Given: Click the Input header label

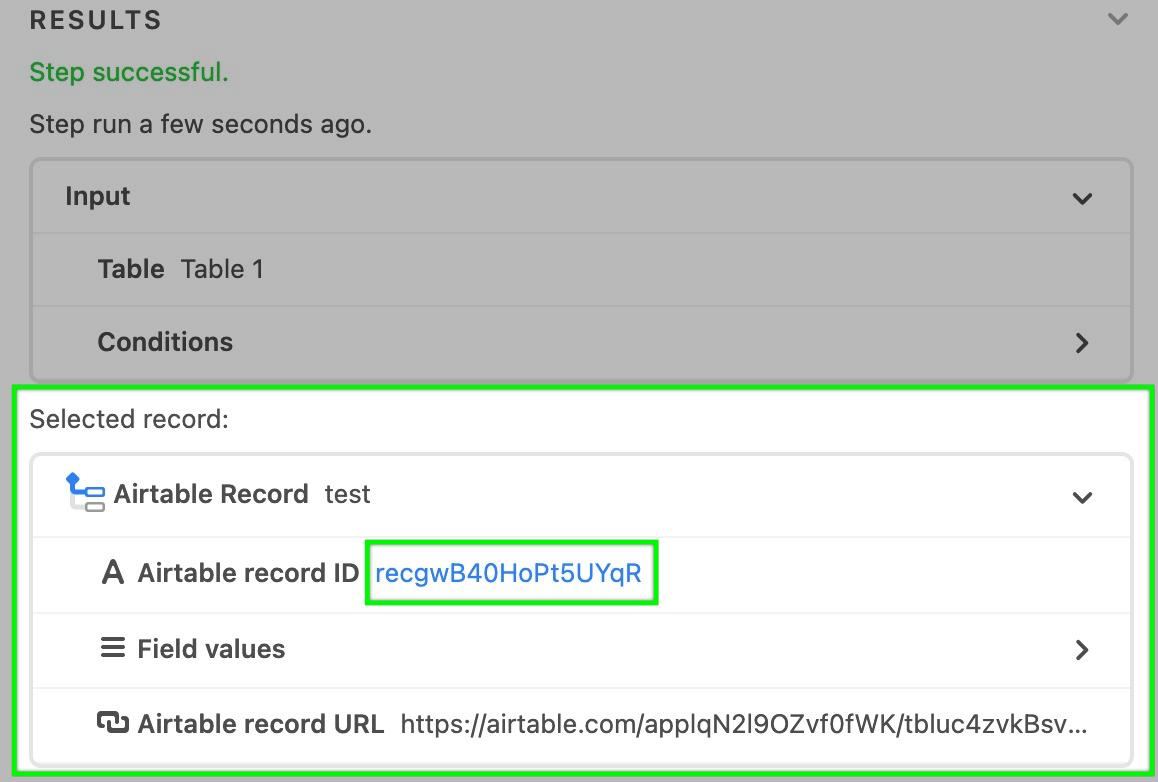Looking at the screenshot, I should pos(97,196).
